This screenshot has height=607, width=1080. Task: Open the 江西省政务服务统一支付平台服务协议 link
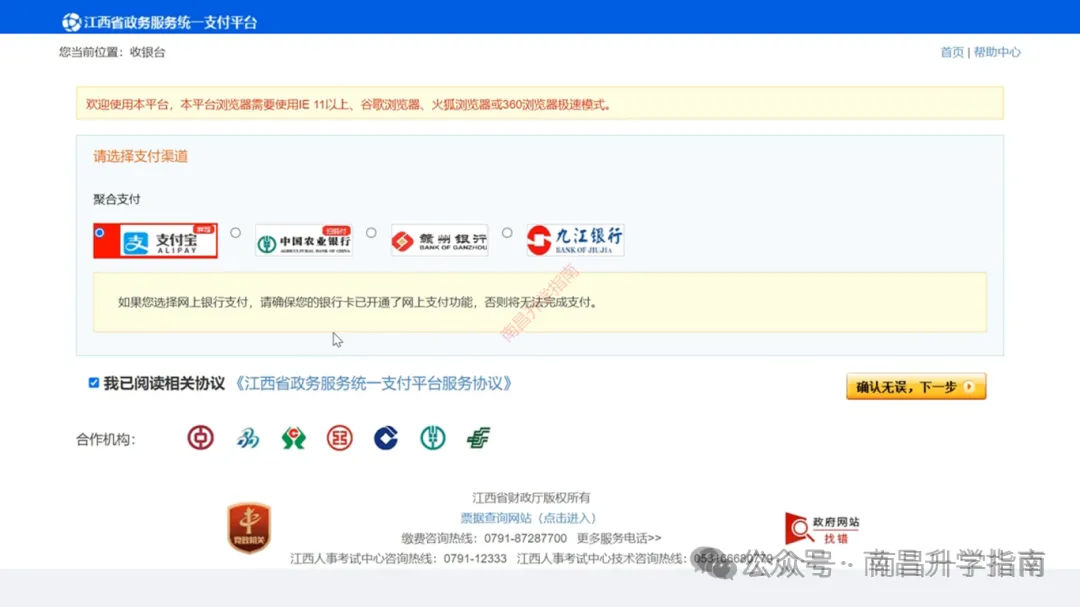[374, 384]
